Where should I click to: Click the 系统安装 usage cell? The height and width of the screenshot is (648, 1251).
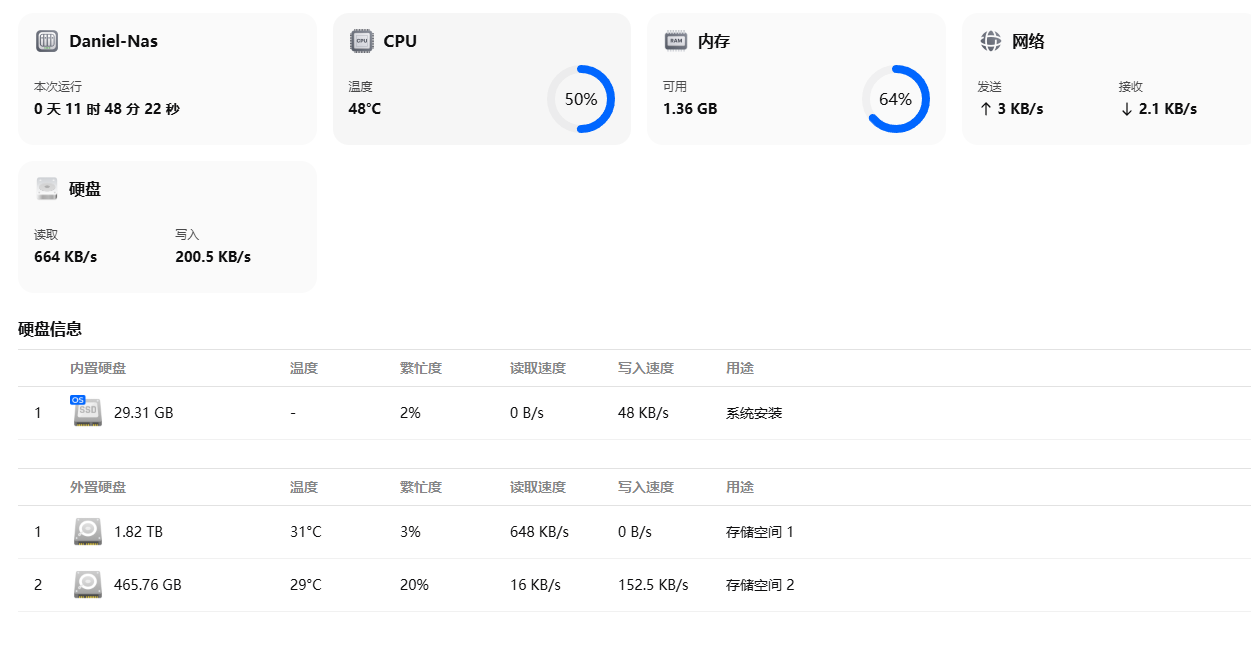point(754,412)
